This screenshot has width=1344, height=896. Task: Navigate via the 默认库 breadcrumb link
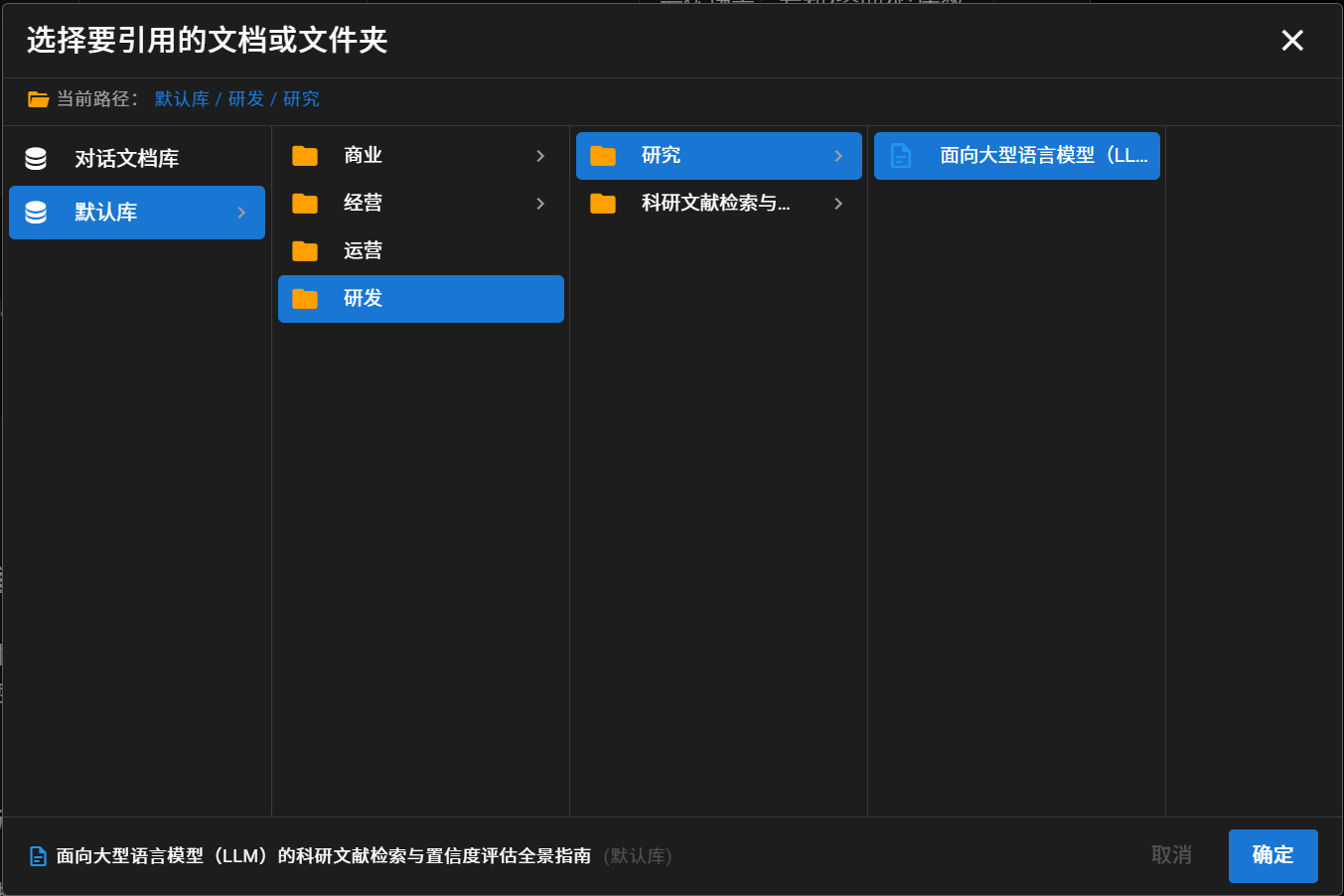[182, 98]
